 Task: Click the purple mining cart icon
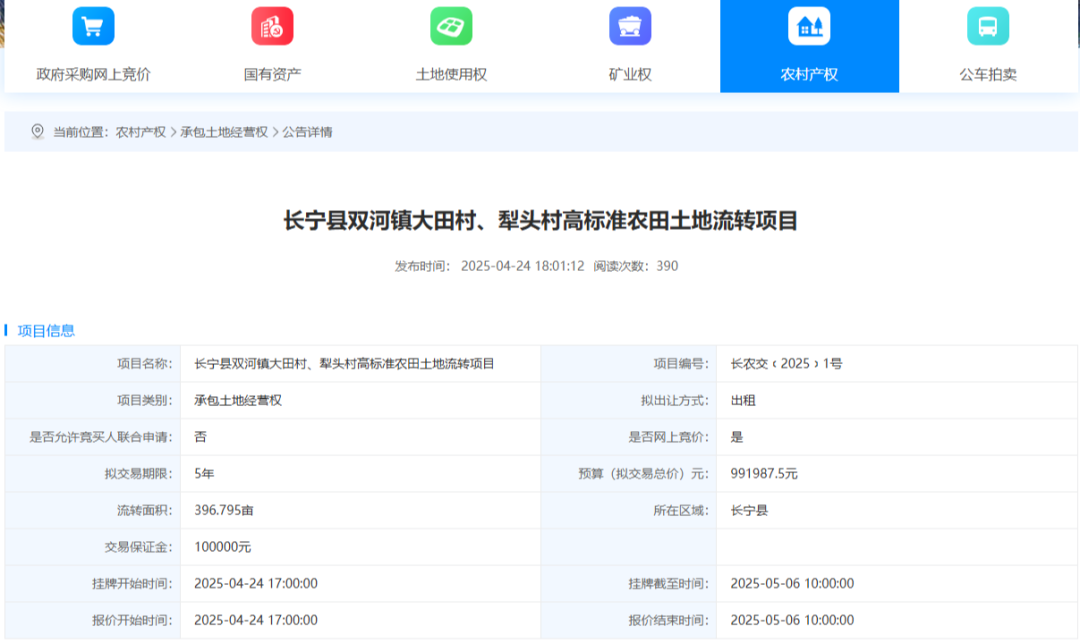[x=630, y=27]
